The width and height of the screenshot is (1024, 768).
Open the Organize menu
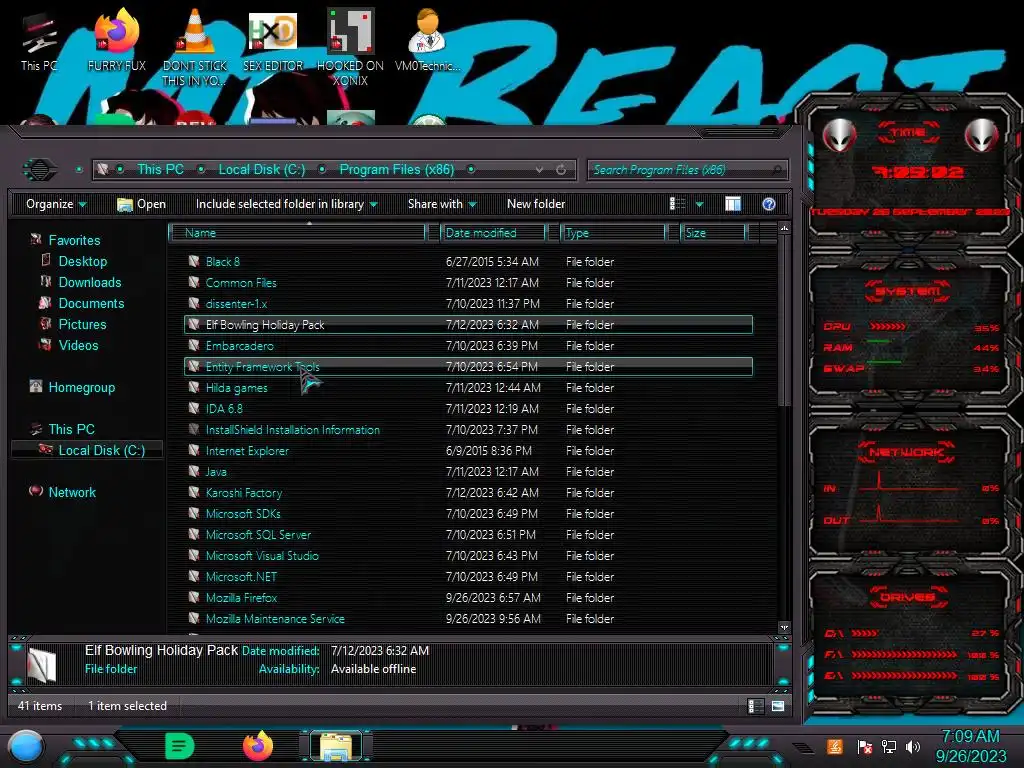(56, 204)
